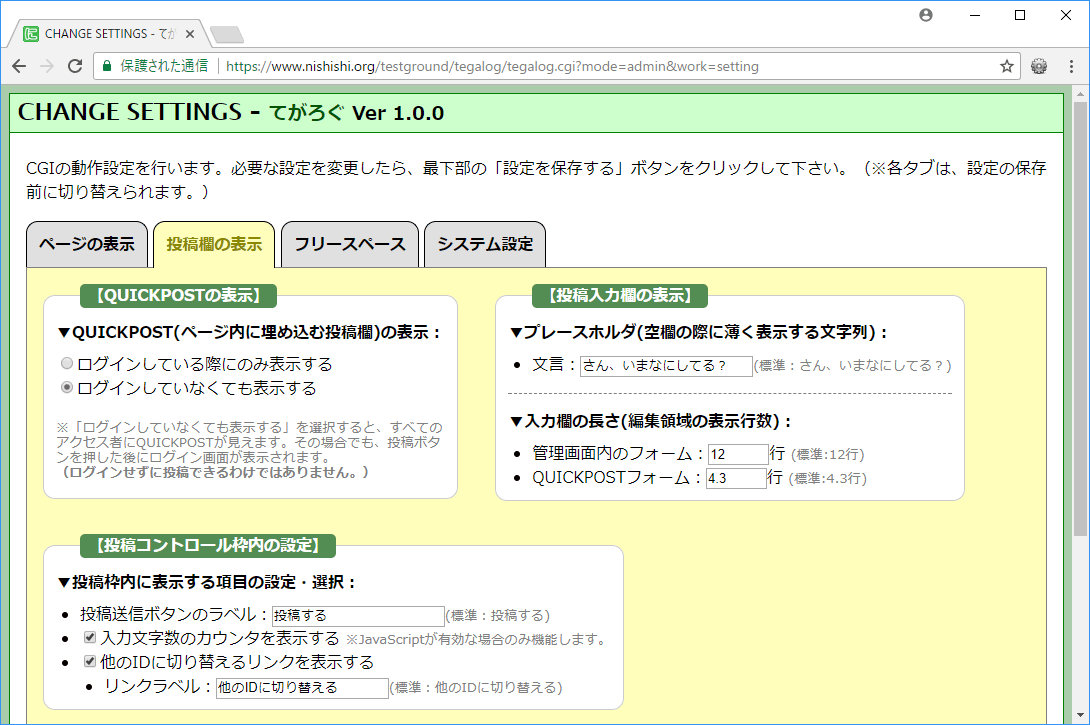
Task: Go back with the browser back arrow
Action: tap(19, 66)
